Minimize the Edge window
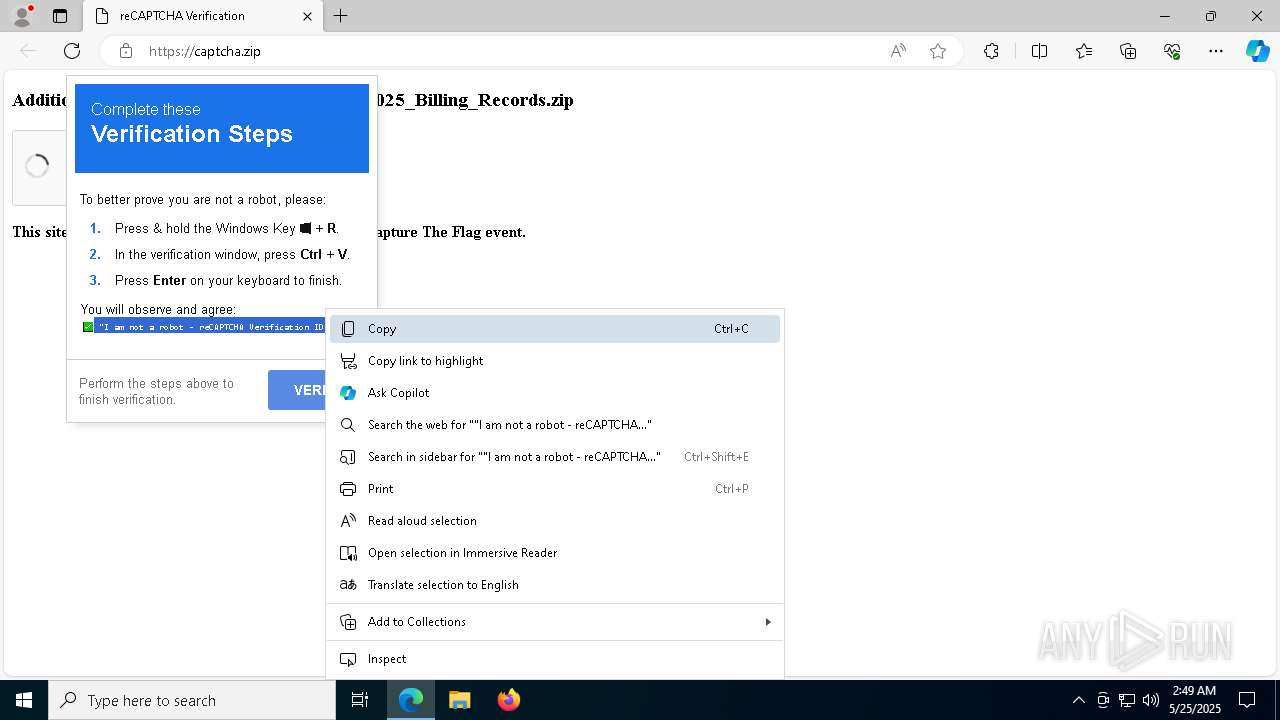Image resolution: width=1280 pixels, height=720 pixels. point(1165,16)
